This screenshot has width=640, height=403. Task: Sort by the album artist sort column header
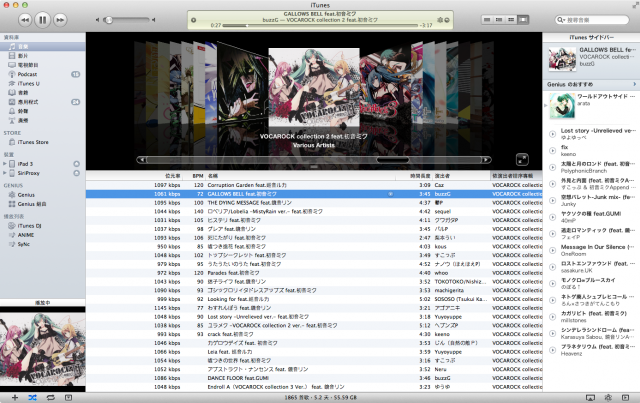click(x=516, y=176)
